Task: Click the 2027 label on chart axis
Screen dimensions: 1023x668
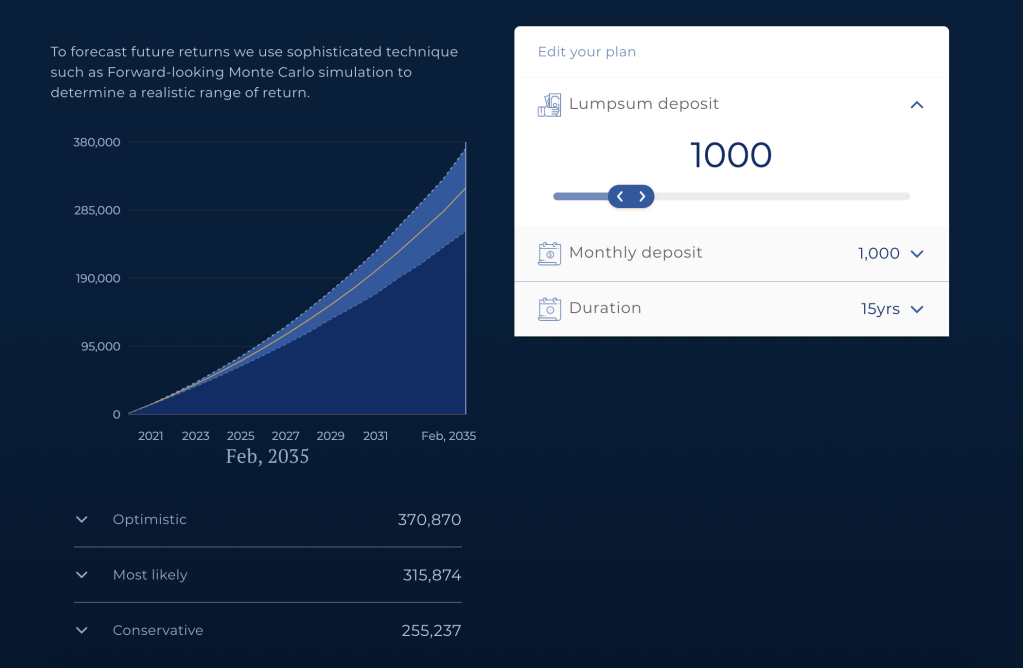Action: (x=285, y=436)
